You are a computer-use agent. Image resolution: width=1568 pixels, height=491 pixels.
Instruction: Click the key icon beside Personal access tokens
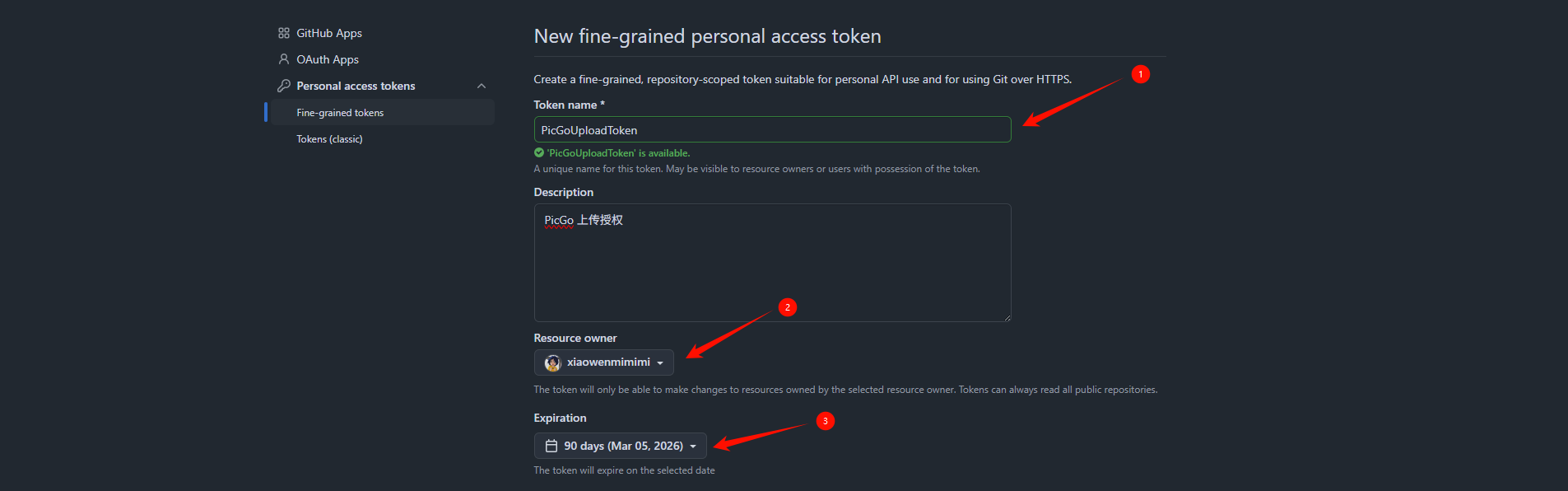point(284,86)
